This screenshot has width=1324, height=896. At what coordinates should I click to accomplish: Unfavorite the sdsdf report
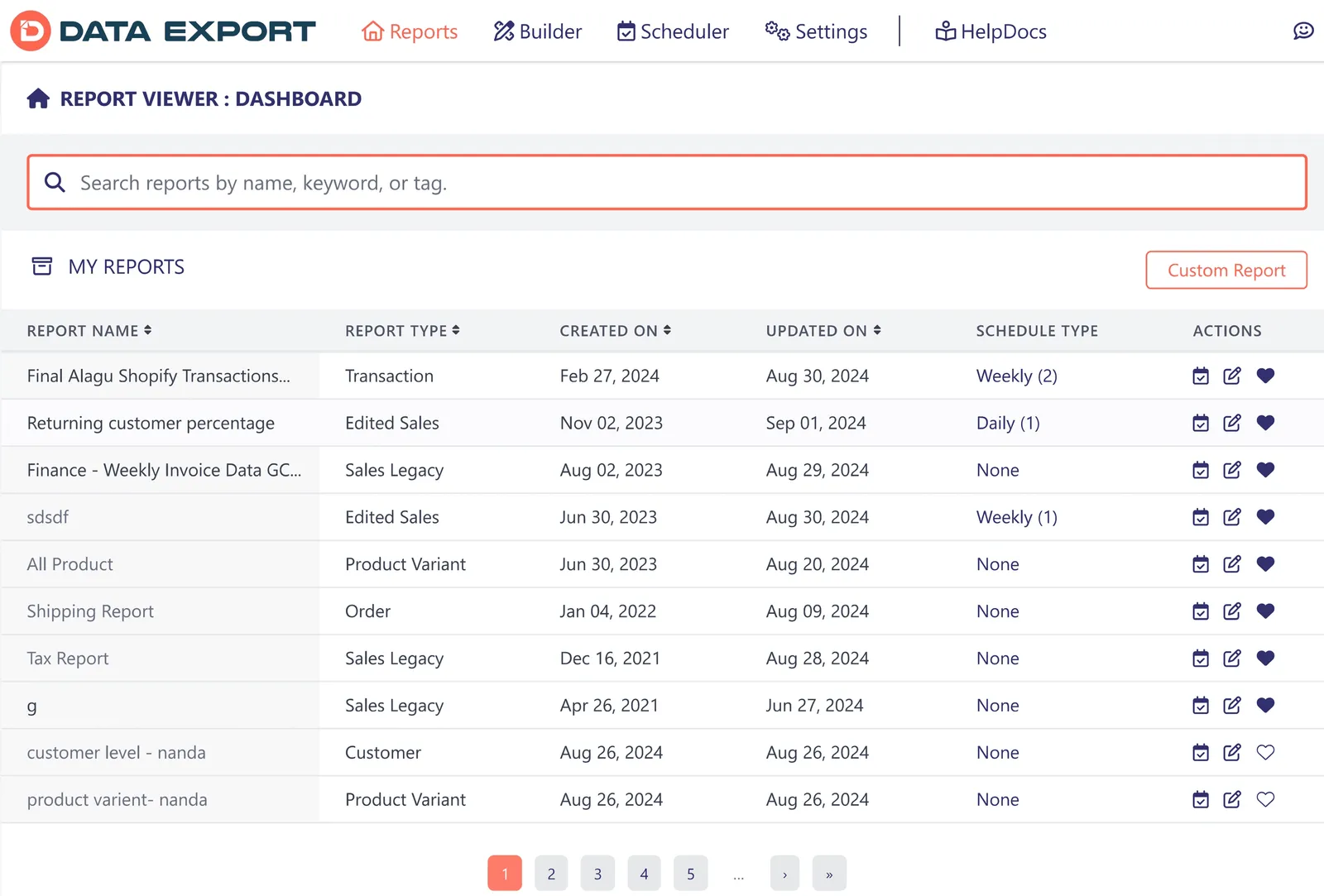[x=1265, y=517]
